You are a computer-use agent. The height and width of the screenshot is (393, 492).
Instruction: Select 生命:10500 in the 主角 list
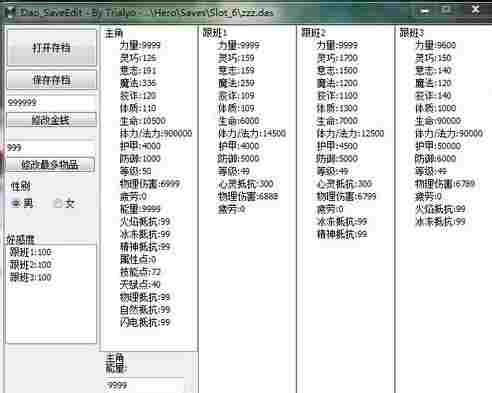pyautogui.click(x=143, y=121)
